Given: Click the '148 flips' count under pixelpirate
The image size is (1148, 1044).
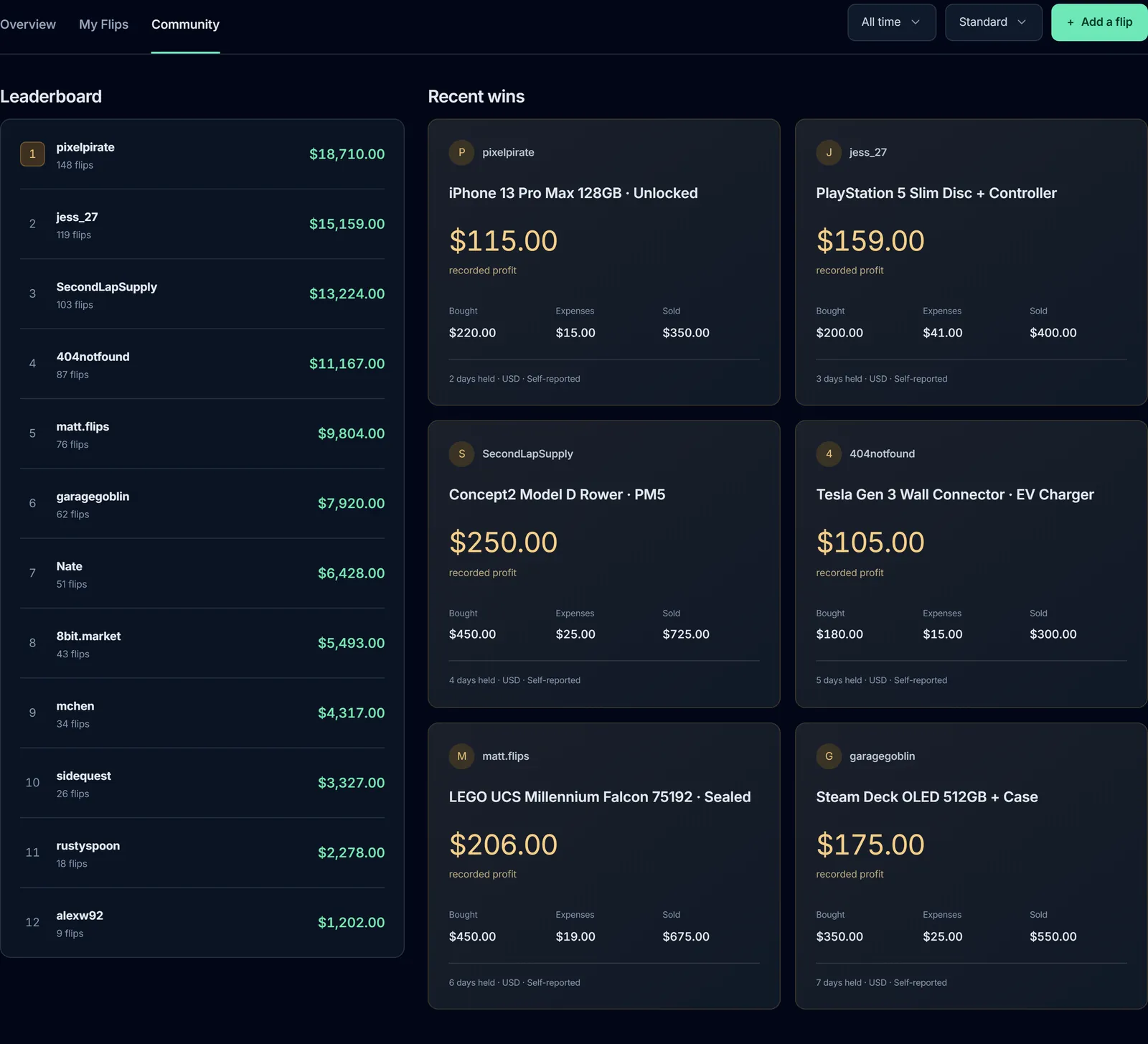Looking at the screenshot, I should (x=75, y=165).
